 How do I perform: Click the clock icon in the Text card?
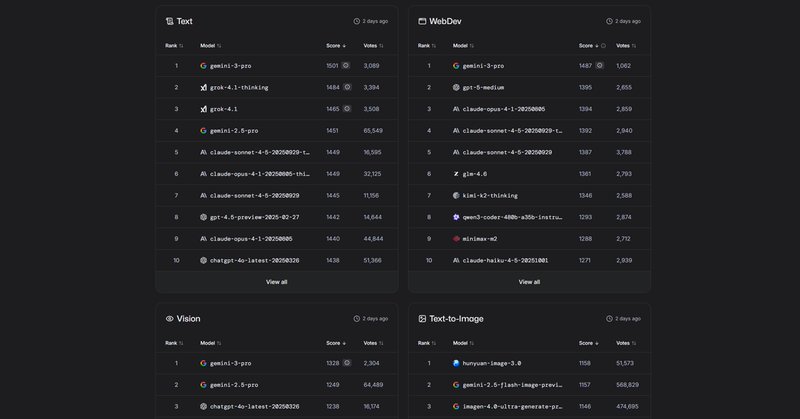357,21
